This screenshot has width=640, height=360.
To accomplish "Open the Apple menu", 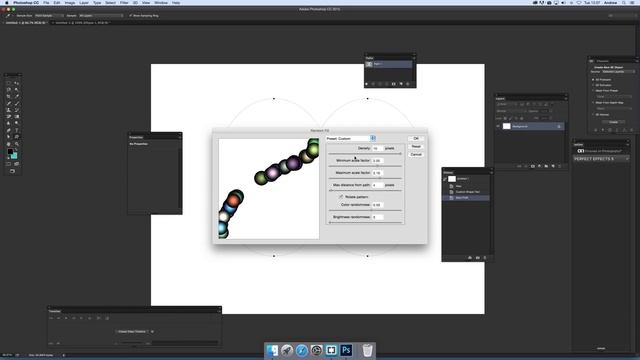I will coord(7,2).
